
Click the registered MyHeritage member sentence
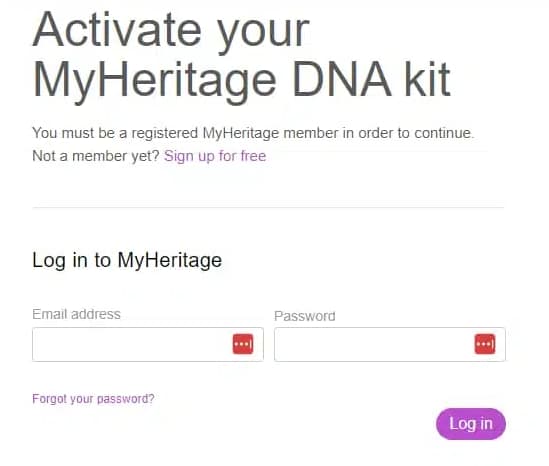253,133
